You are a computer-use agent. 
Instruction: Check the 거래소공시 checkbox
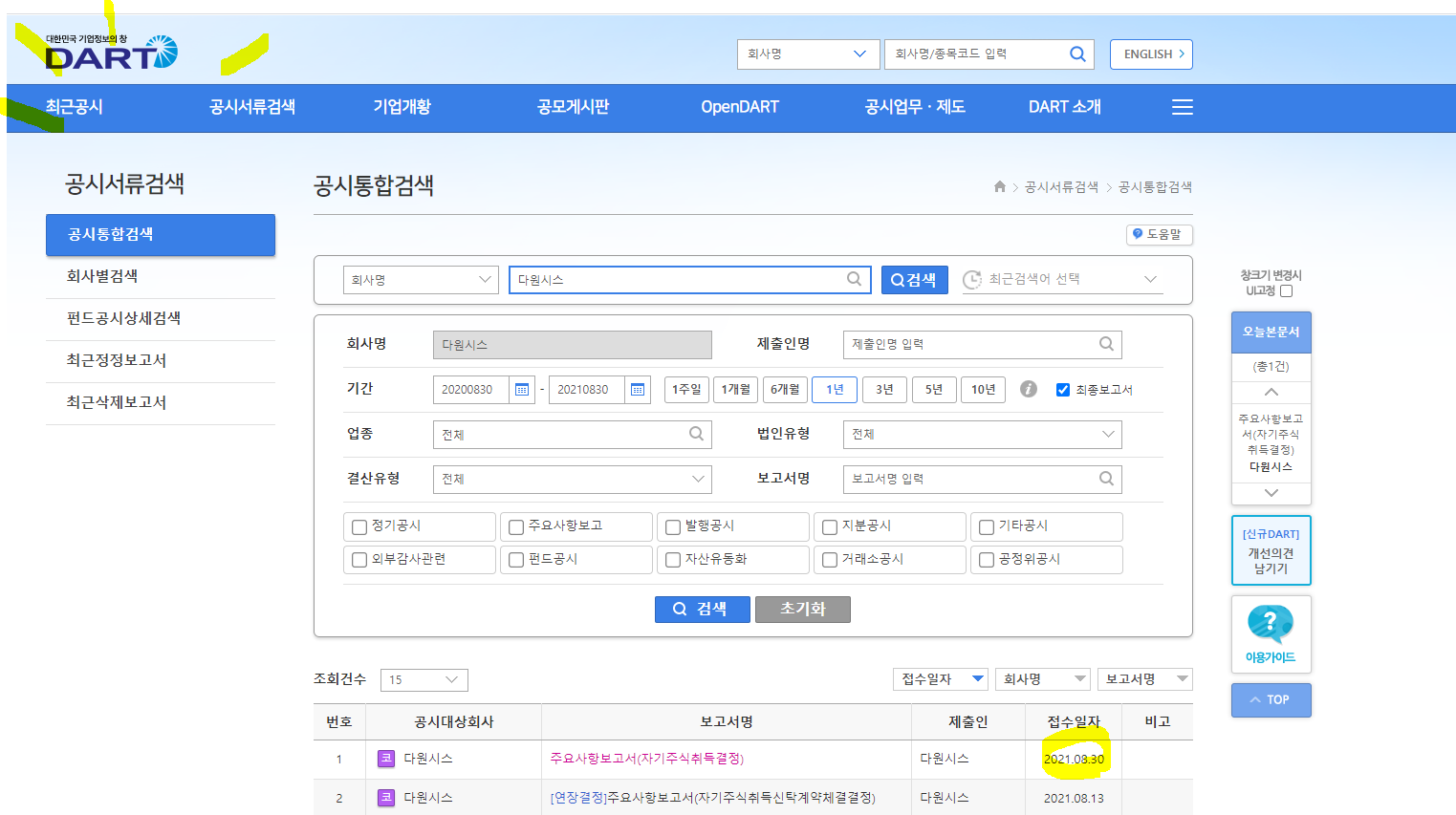click(x=830, y=560)
